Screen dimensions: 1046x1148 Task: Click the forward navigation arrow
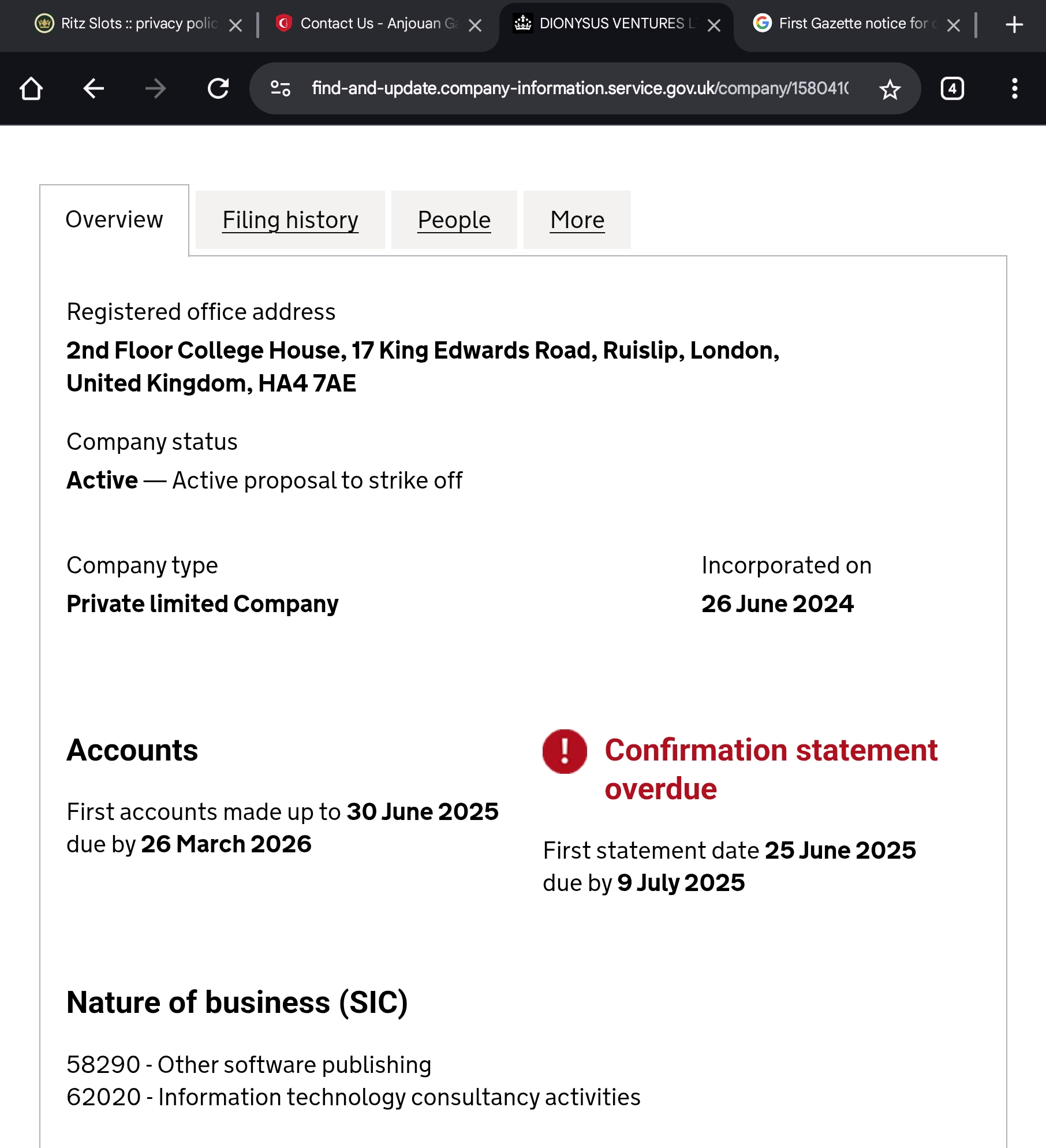[155, 89]
